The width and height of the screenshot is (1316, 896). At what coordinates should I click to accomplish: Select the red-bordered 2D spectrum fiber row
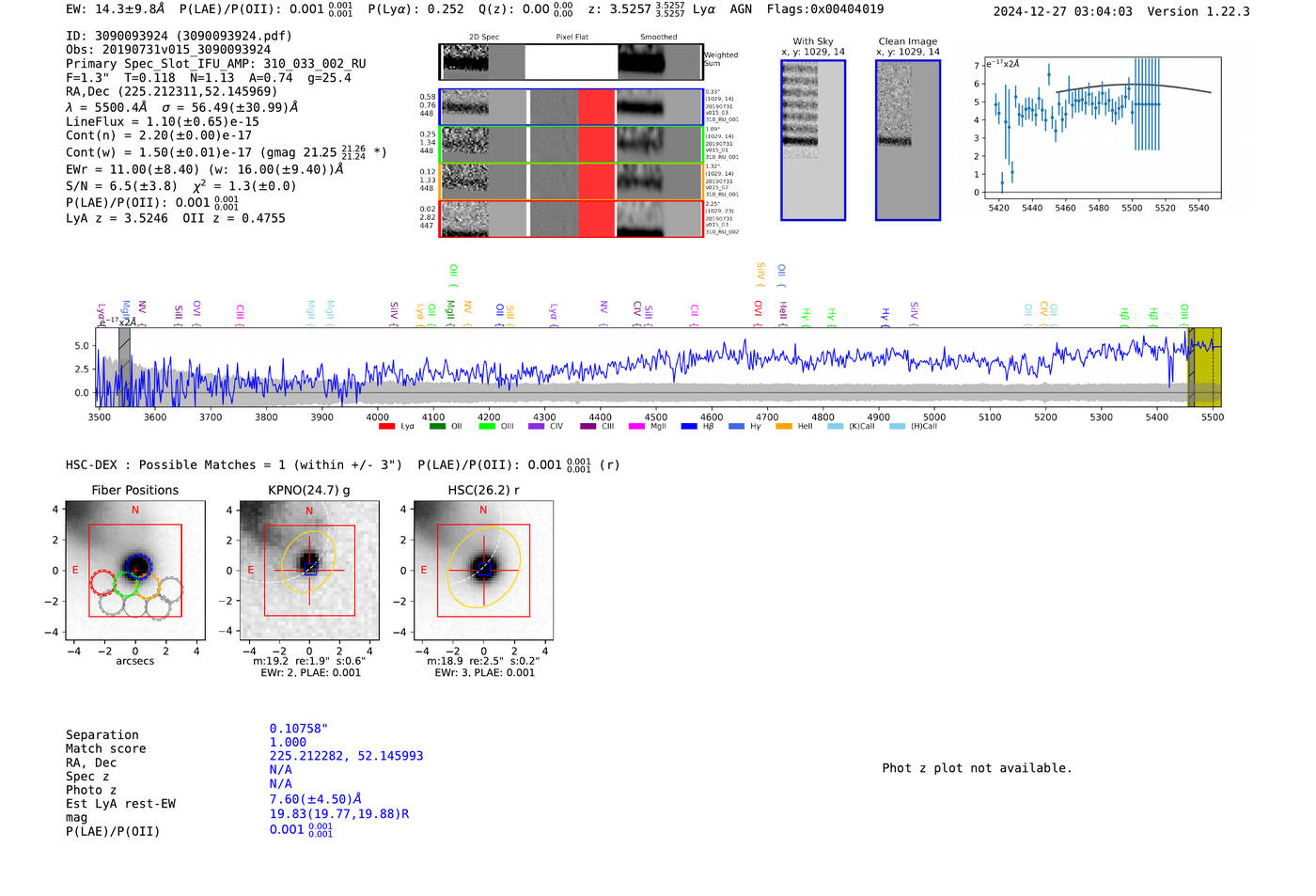coord(572,219)
